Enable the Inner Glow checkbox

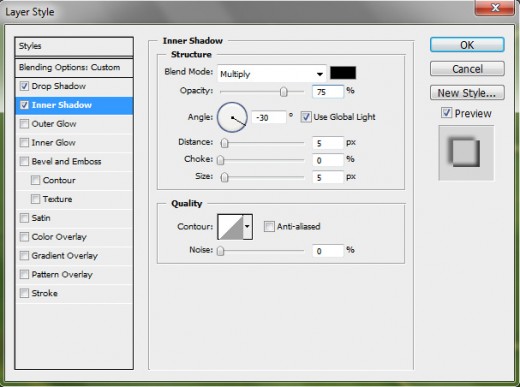(x=24, y=143)
